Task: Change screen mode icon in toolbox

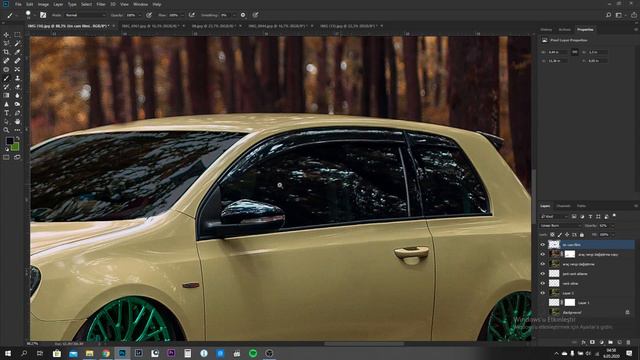Action: pos(17,157)
